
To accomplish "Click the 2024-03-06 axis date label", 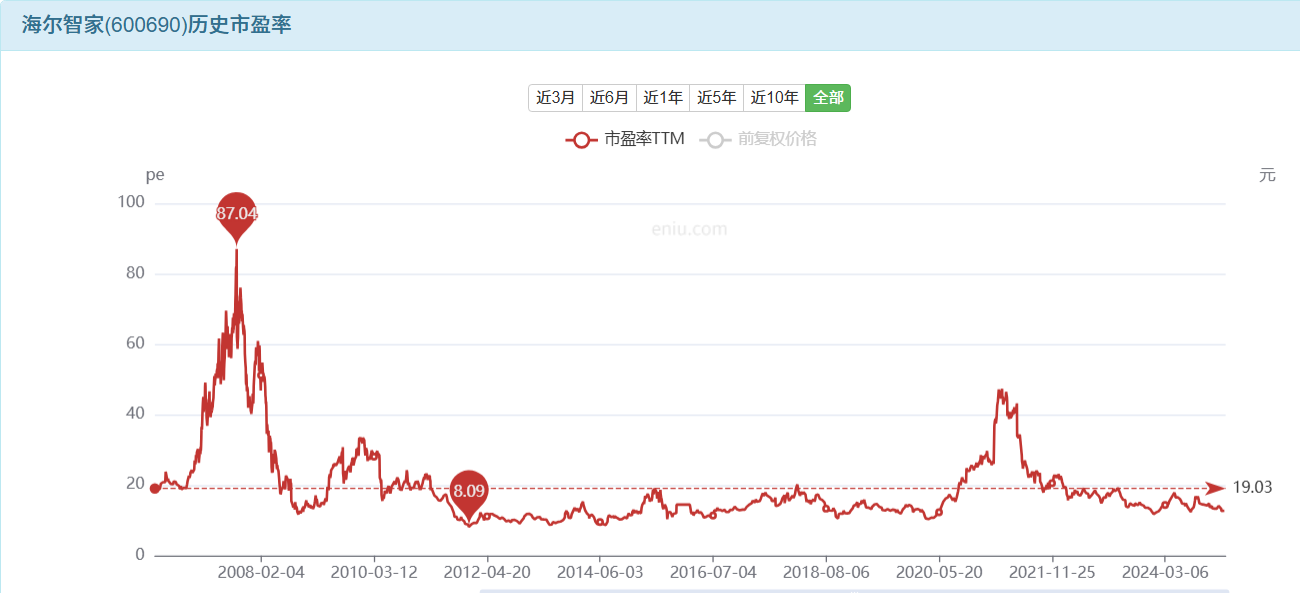I will pyautogui.click(x=1165, y=573).
